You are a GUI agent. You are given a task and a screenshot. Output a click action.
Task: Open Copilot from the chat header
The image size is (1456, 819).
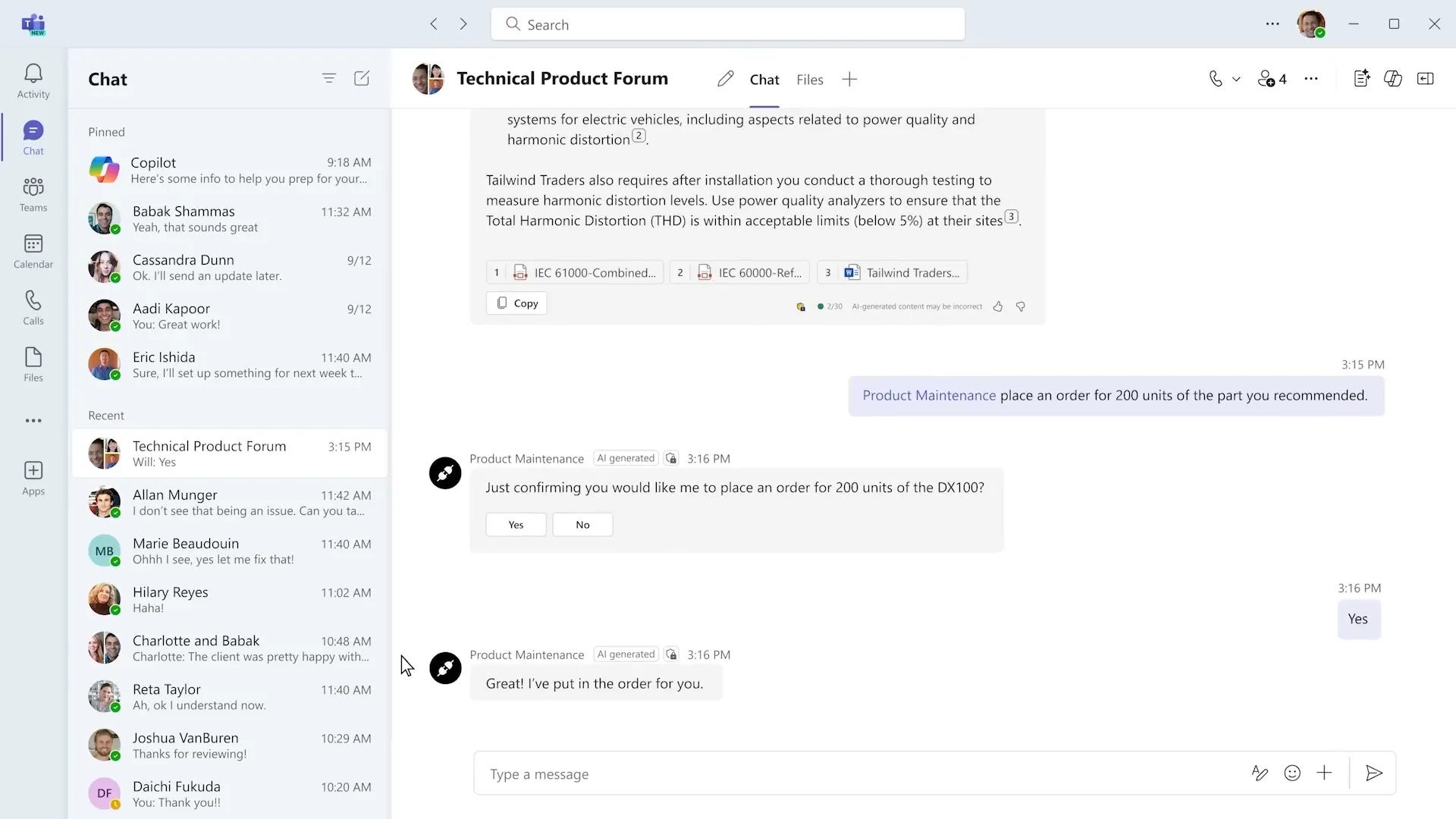tap(1394, 78)
